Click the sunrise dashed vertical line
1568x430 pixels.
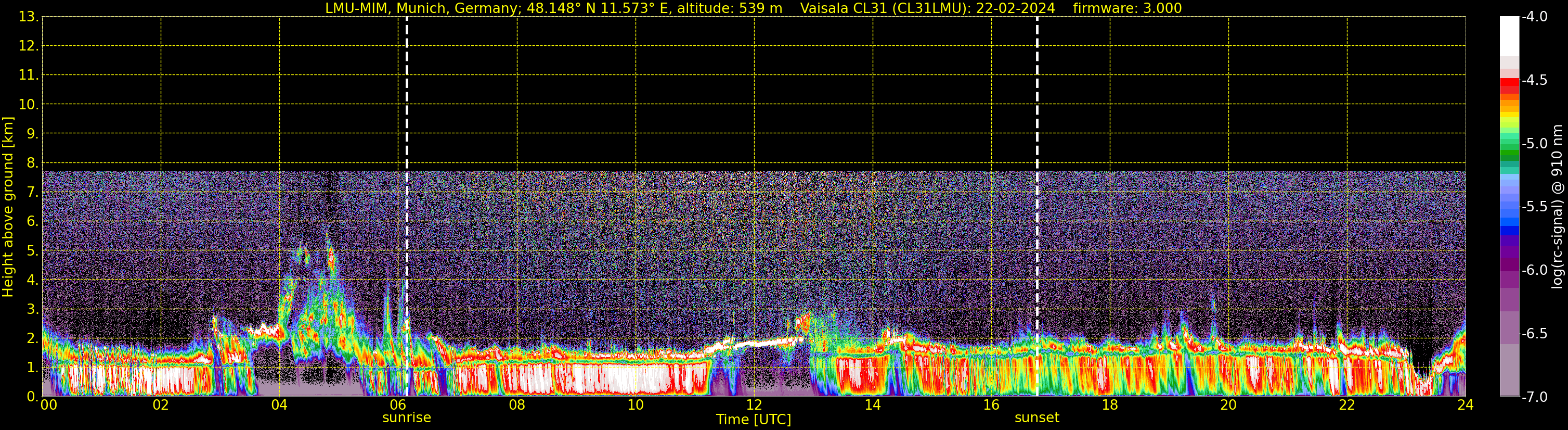[x=407, y=122]
